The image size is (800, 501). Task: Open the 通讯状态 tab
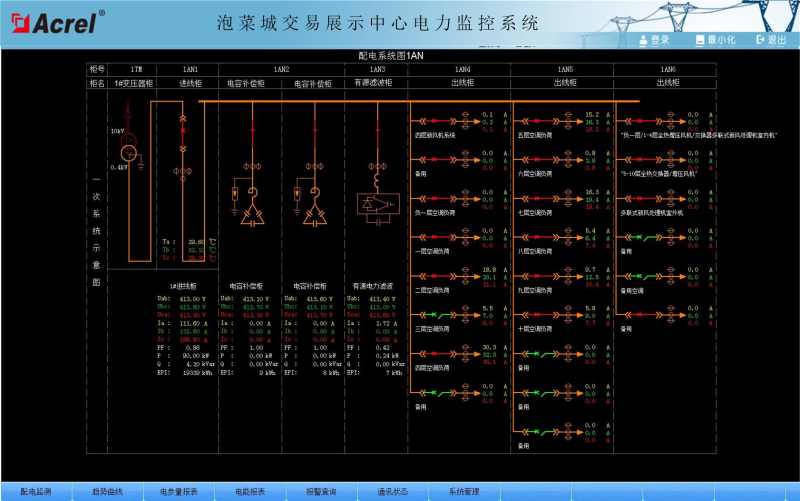[x=393, y=492]
